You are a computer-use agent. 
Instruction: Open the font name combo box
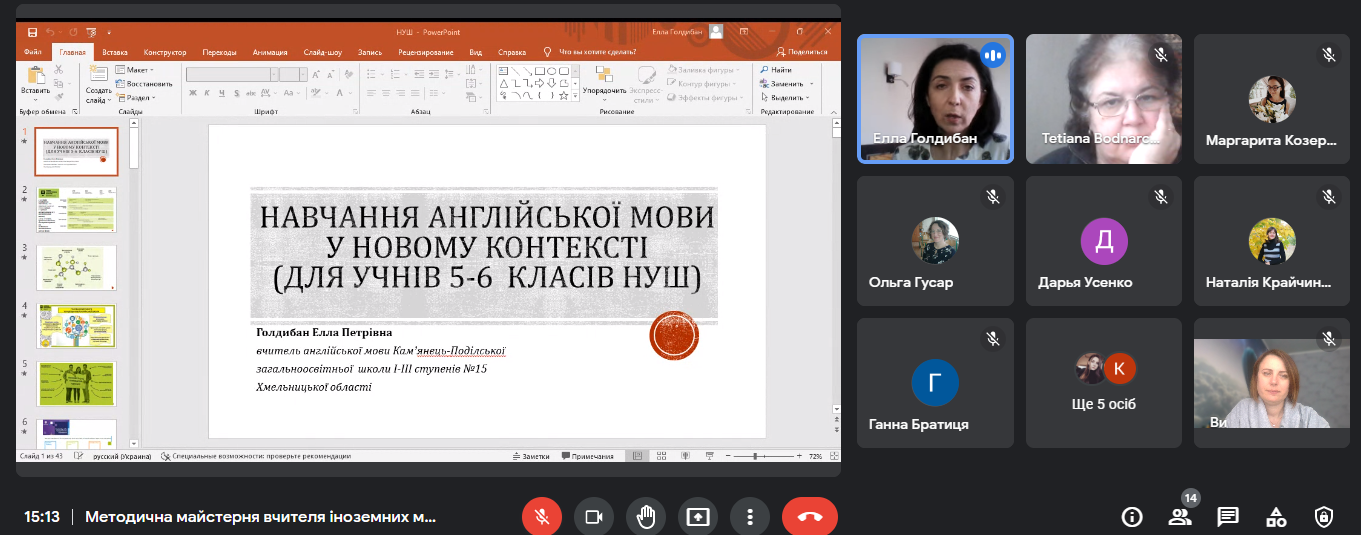[230, 74]
